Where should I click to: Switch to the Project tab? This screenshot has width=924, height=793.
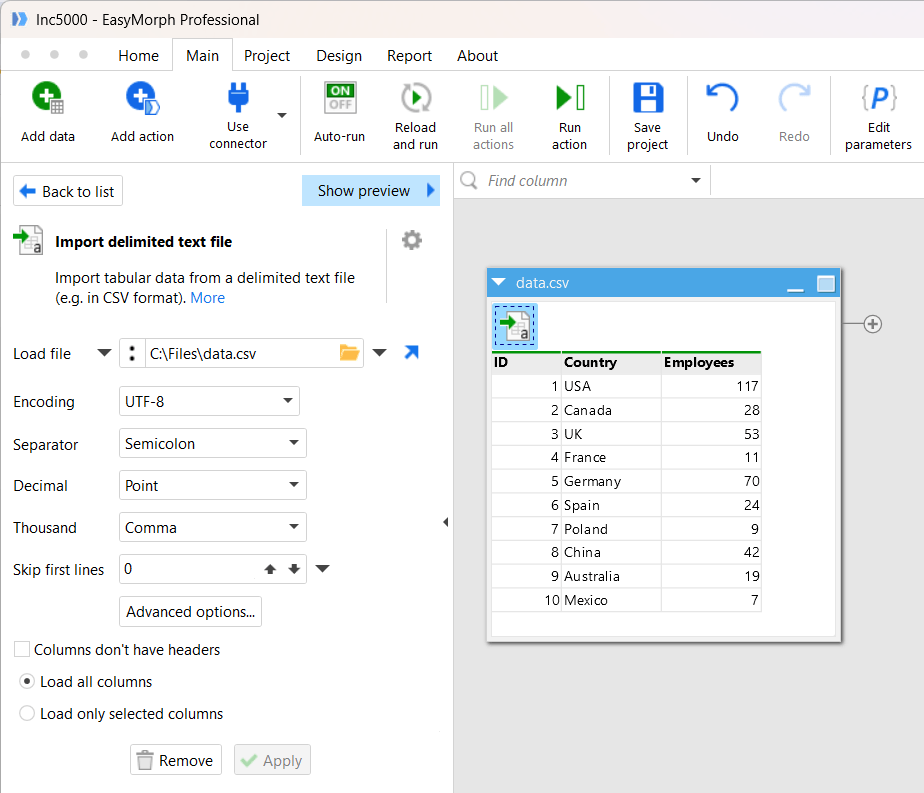(267, 55)
